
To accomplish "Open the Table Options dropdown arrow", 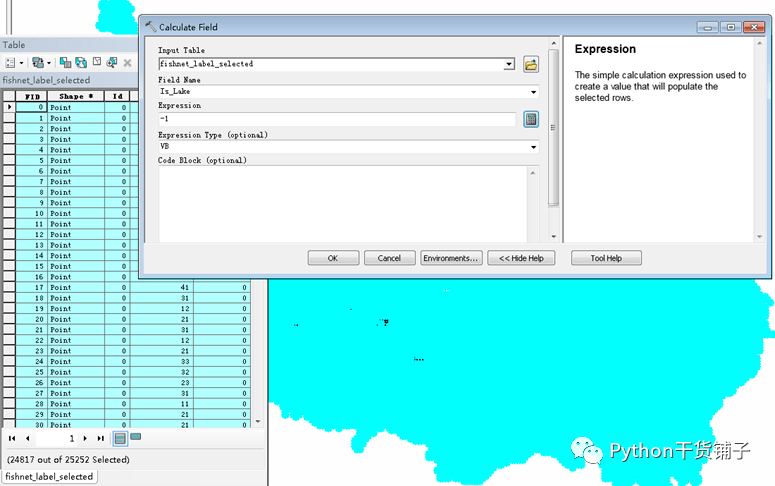I will pos(21,63).
